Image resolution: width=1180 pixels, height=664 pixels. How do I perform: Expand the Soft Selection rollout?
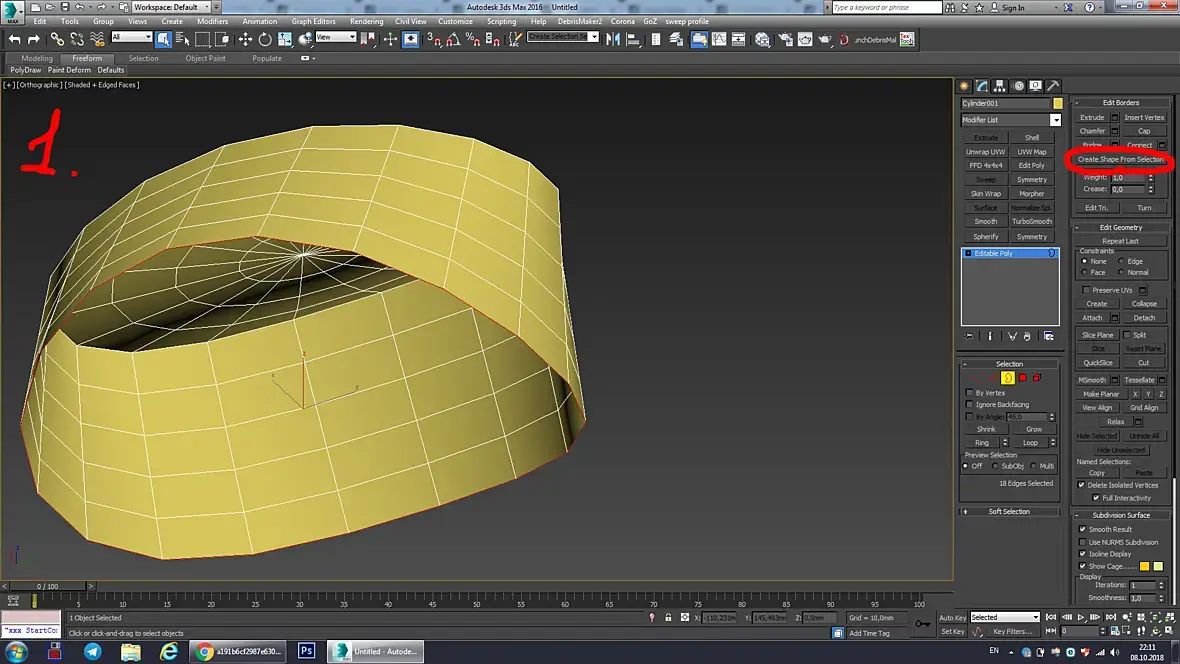pos(1009,511)
